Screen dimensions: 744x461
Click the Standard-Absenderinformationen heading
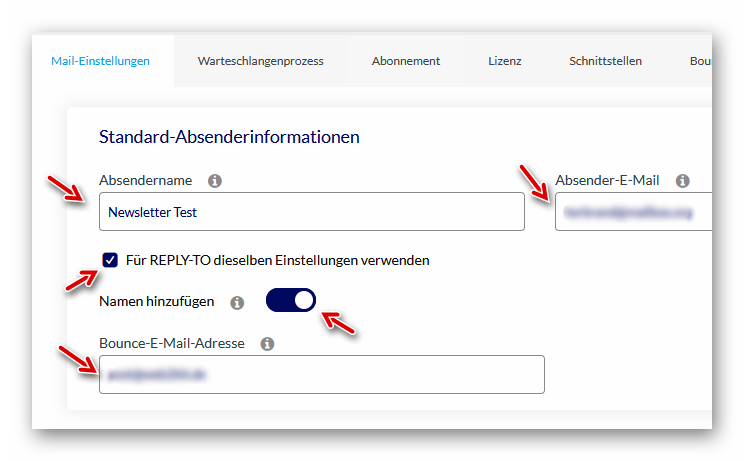click(229, 137)
